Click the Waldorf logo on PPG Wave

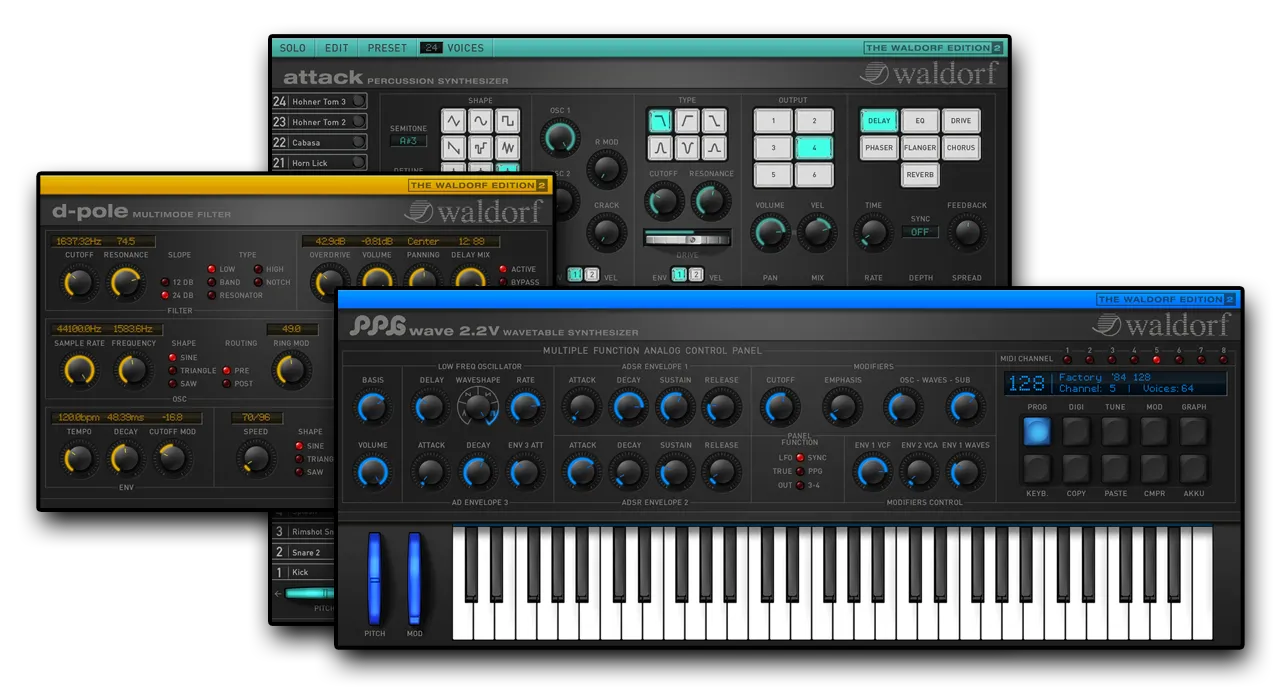click(1160, 326)
